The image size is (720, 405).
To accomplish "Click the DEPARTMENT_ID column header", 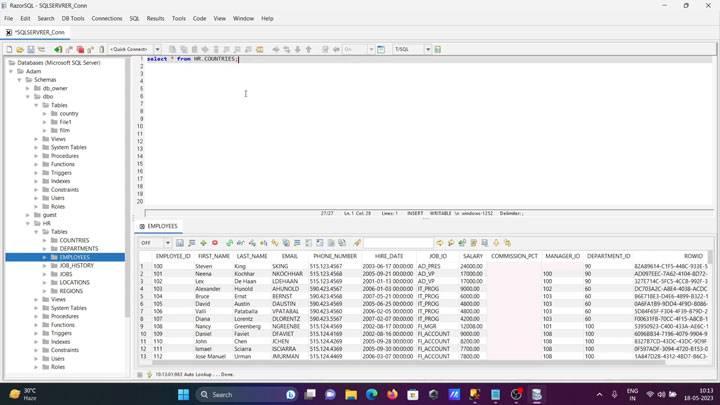I will pos(608,256).
